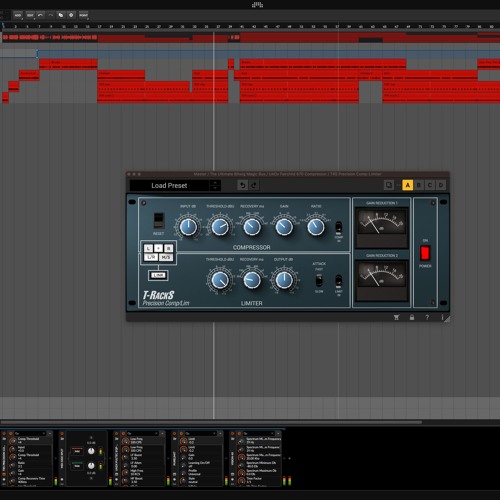Open the T-RackS shop cart icon
The width and height of the screenshot is (500, 500).
396,317
